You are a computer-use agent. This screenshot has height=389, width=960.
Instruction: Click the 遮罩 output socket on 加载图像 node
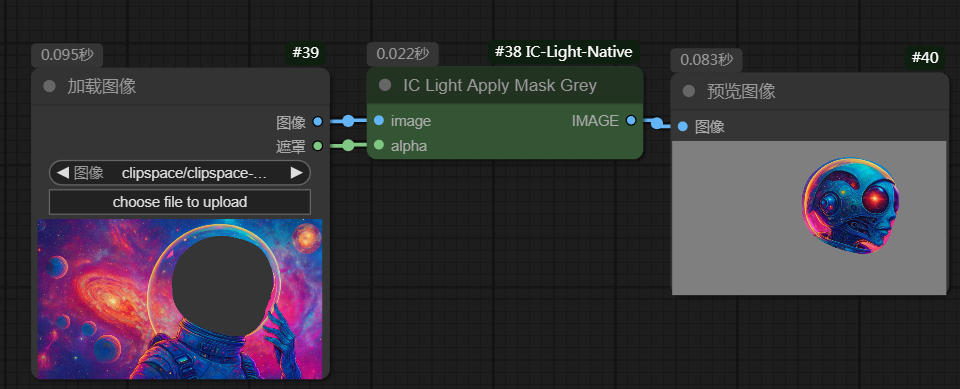pos(317,146)
